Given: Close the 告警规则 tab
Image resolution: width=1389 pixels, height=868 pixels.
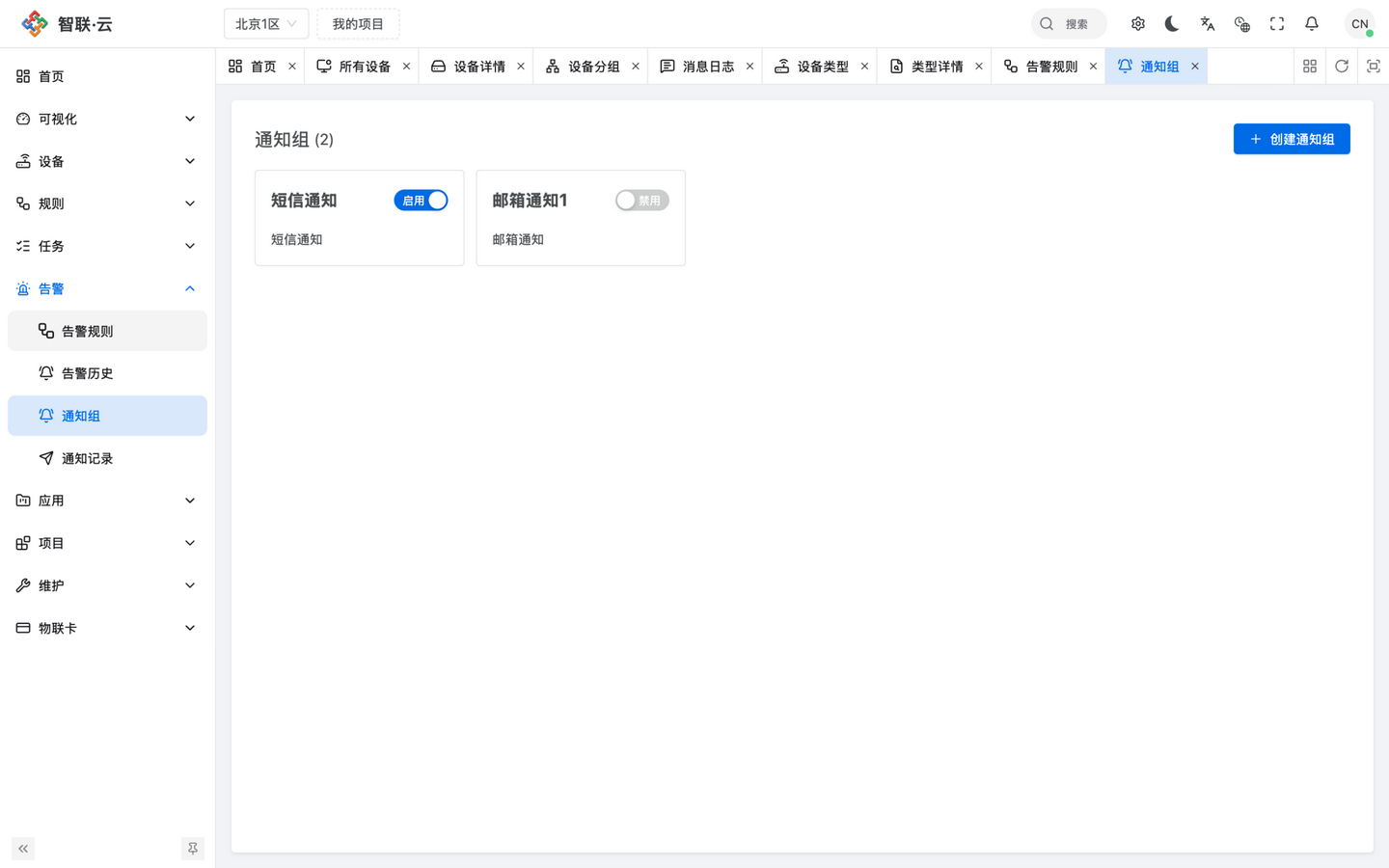Looking at the screenshot, I should click(x=1093, y=67).
